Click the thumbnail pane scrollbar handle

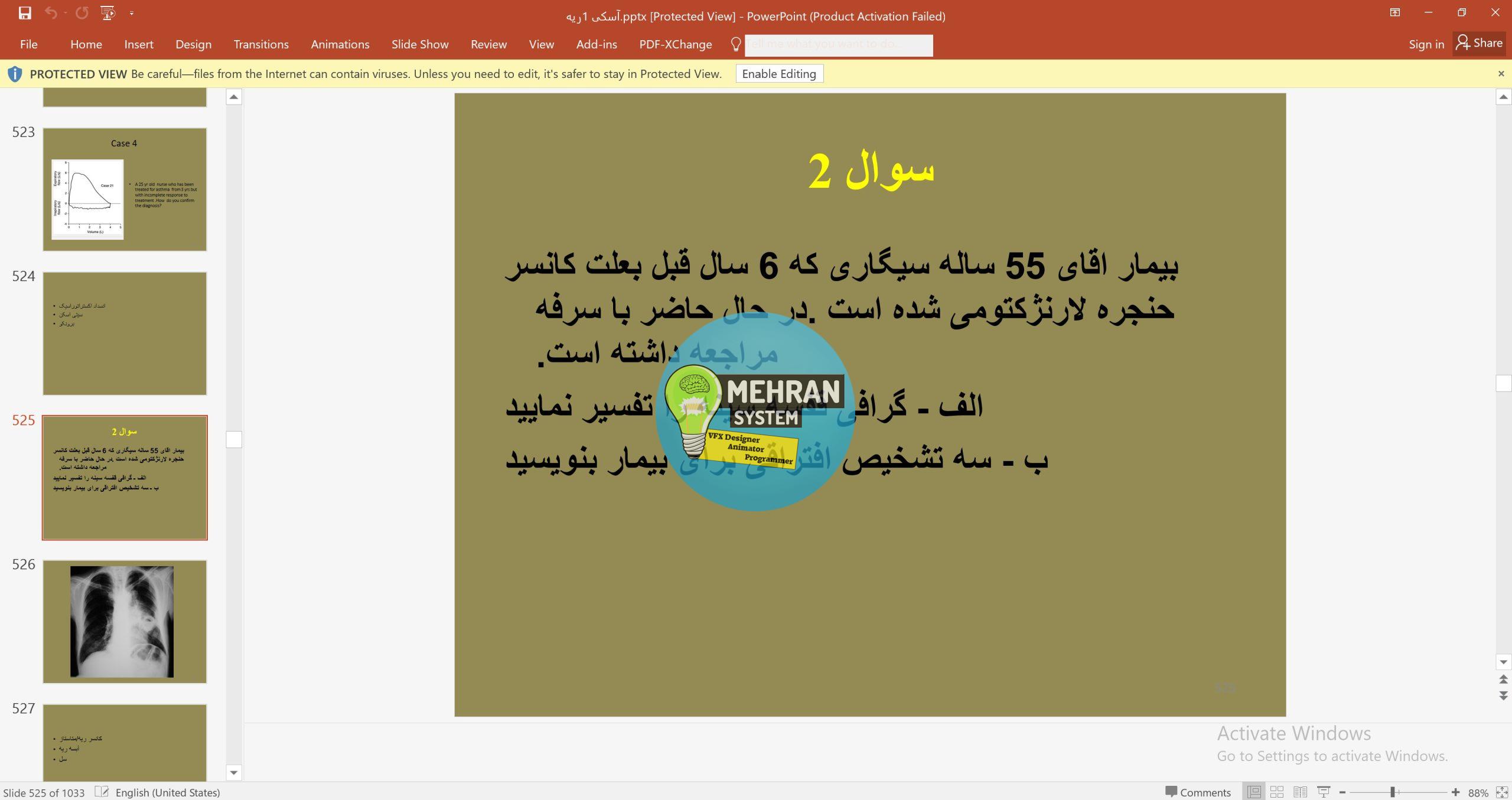234,439
